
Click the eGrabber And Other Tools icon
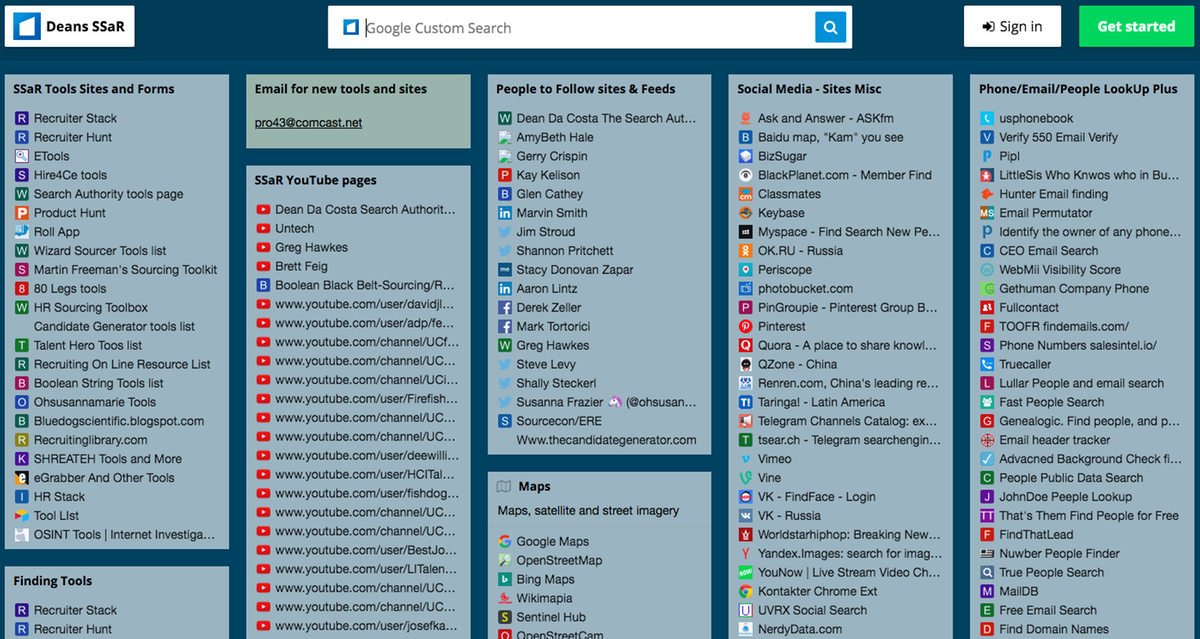point(22,478)
